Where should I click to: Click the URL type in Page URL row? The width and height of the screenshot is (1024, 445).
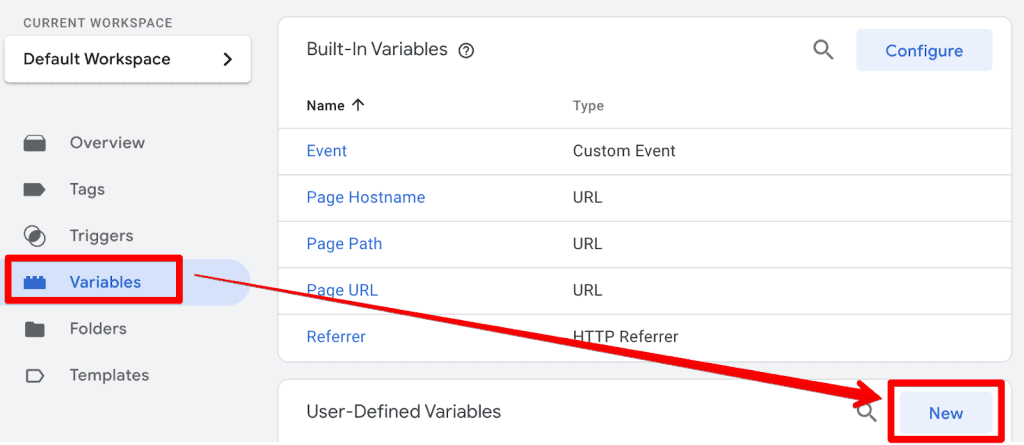point(587,290)
